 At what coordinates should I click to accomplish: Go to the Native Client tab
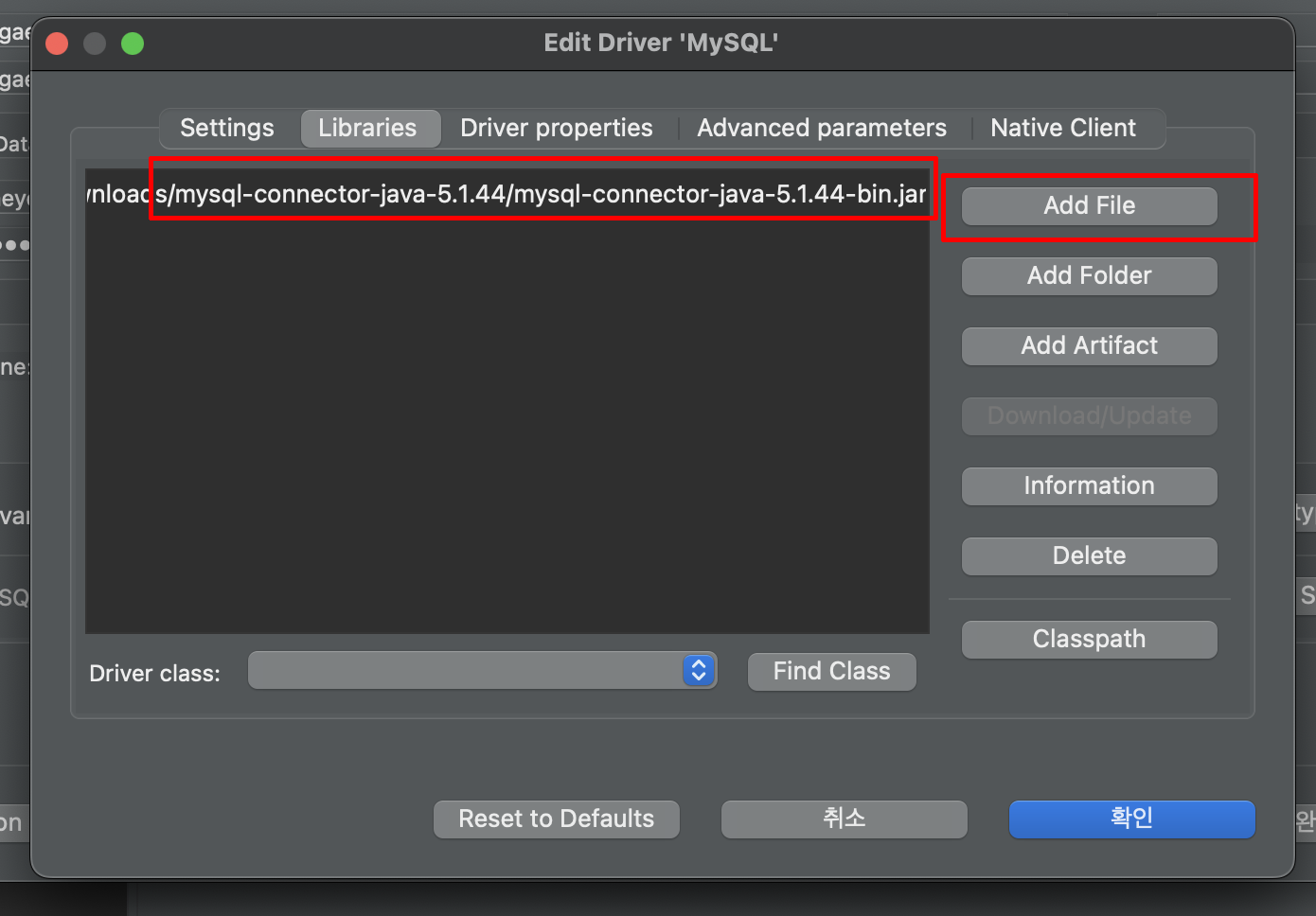click(1063, 128)
